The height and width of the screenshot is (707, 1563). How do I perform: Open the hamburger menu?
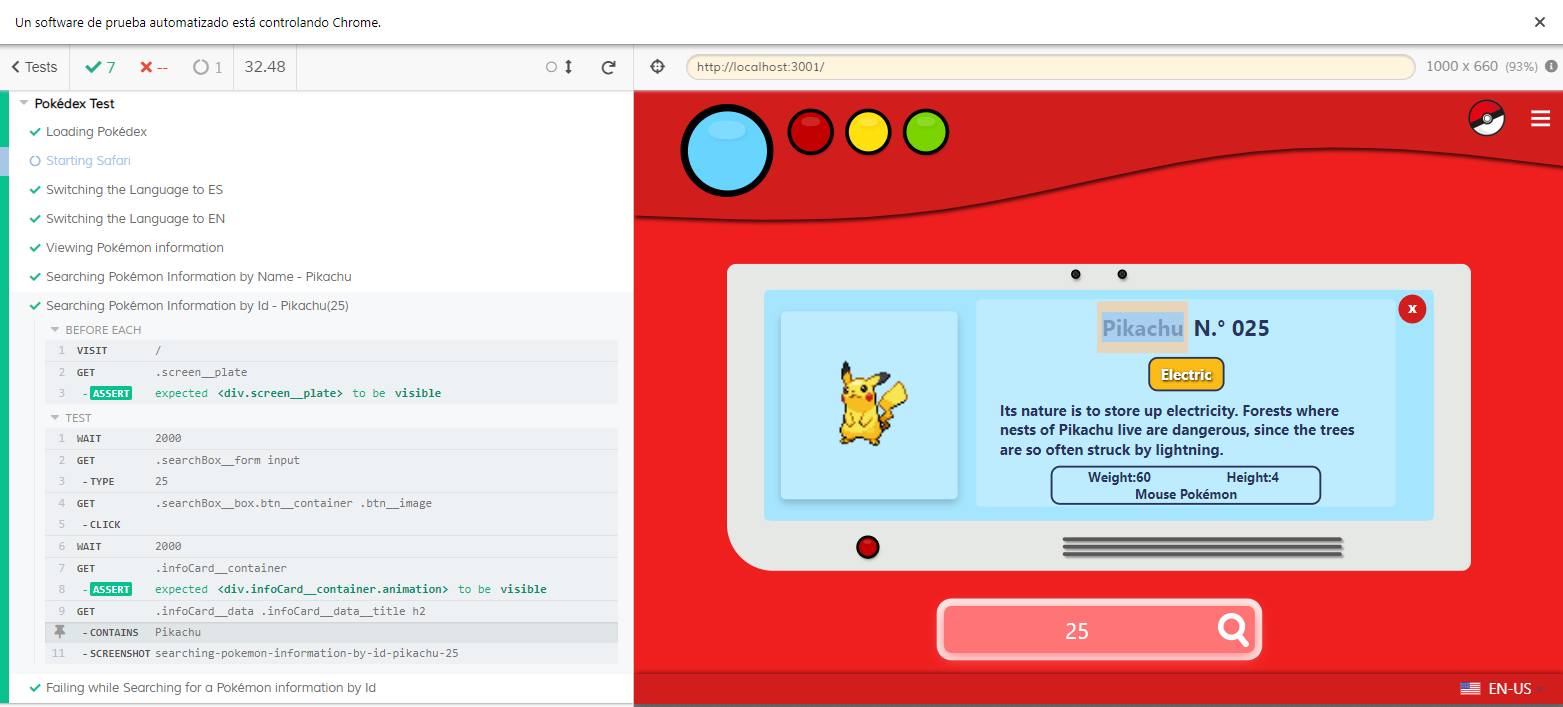pos(1541,118)
